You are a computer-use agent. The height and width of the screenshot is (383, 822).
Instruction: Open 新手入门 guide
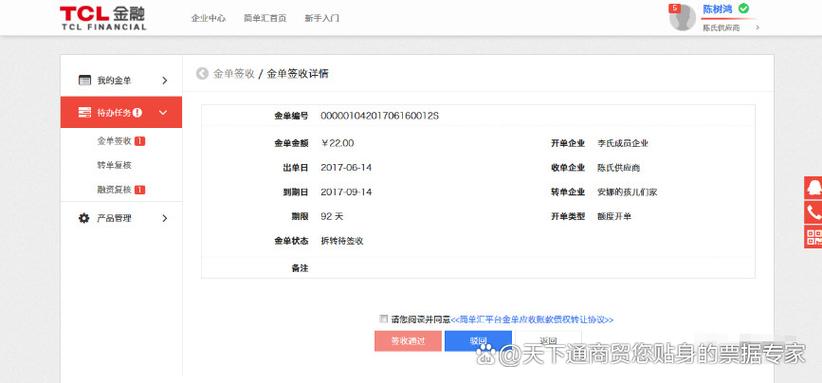(x=322, y=18)
